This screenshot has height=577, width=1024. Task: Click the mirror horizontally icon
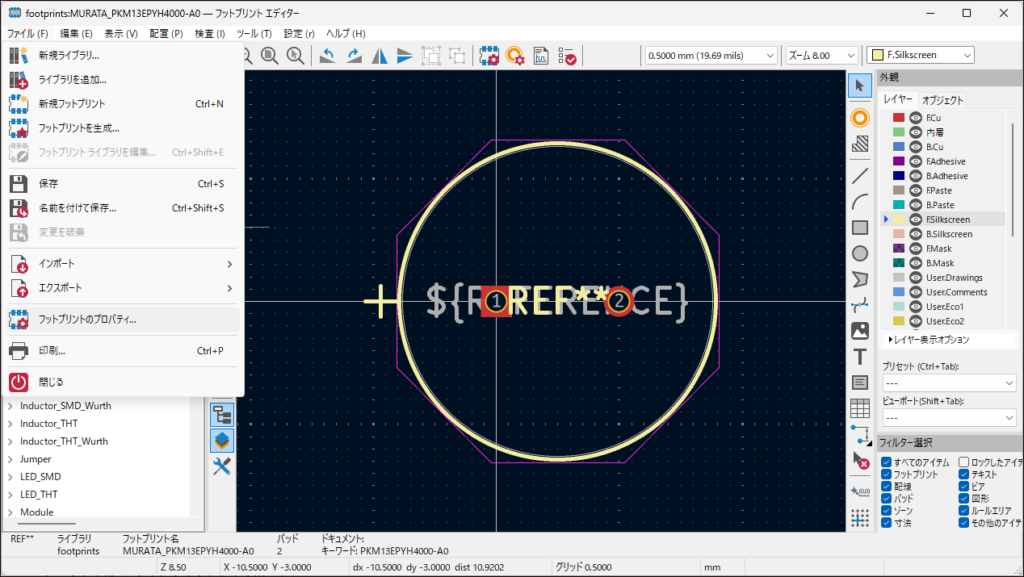click(x=379, y=55)
